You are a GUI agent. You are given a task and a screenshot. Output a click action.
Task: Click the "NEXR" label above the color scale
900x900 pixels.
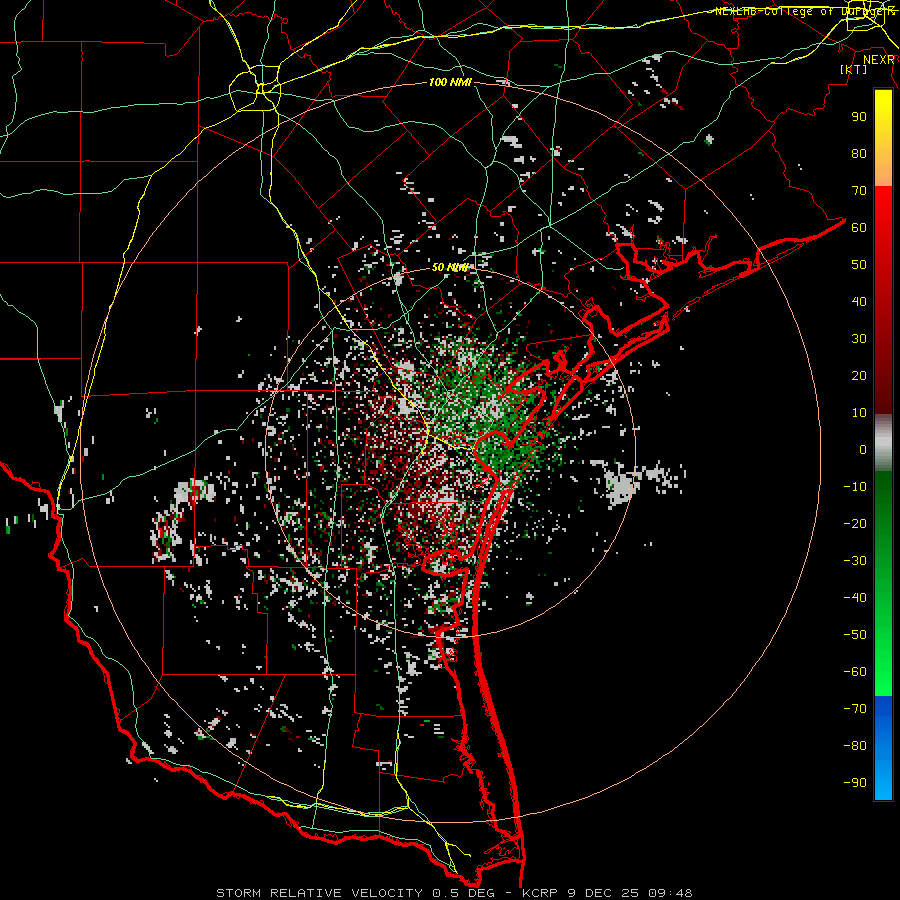[x=879, y=60]
